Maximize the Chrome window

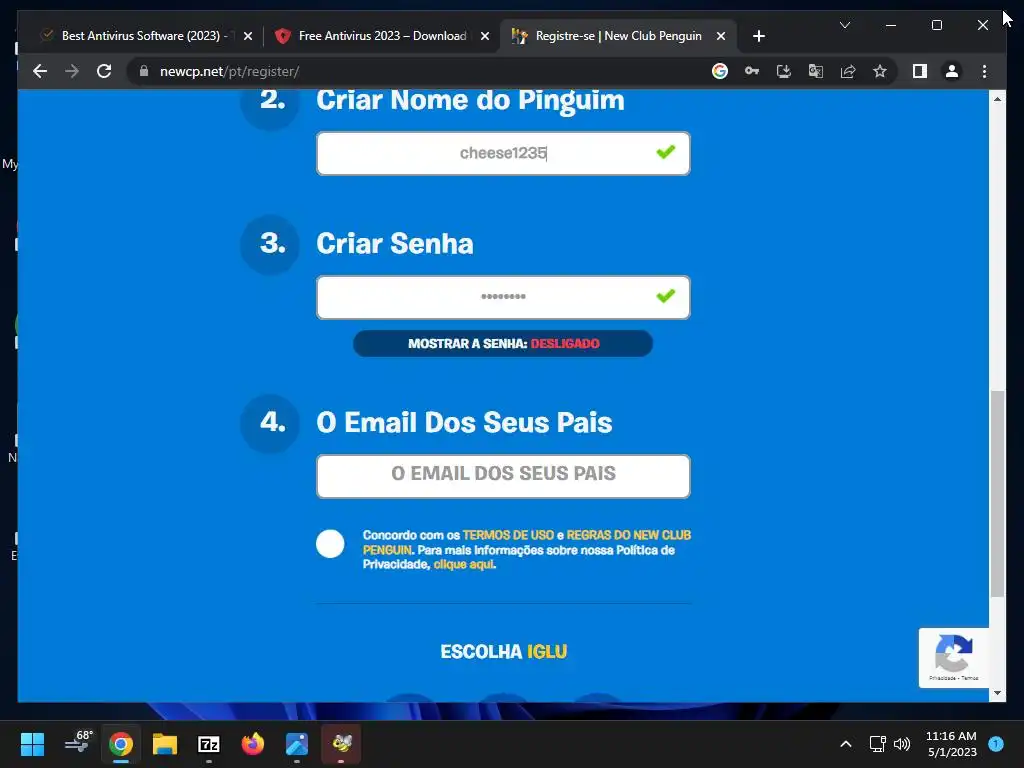coord(936,25)
